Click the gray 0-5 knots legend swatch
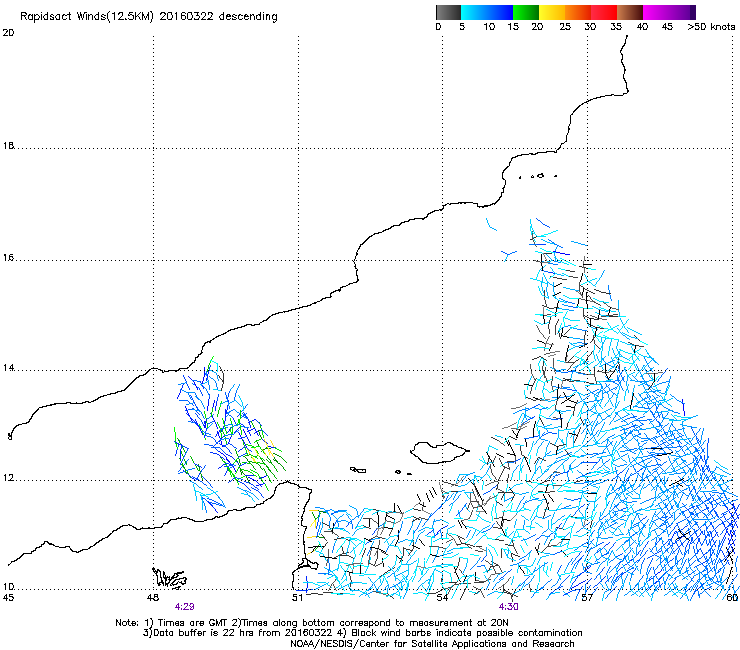The height and width of the screenshot is (650, 740). (448, 12)
